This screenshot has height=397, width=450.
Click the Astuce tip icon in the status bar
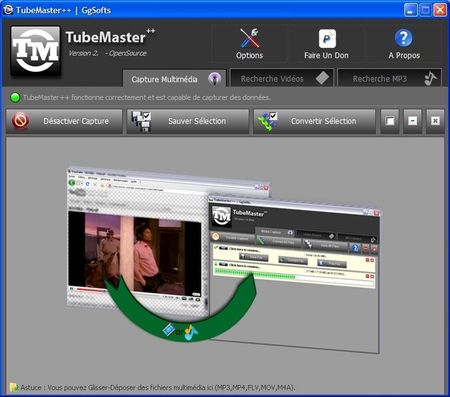(x=14, y=387)
